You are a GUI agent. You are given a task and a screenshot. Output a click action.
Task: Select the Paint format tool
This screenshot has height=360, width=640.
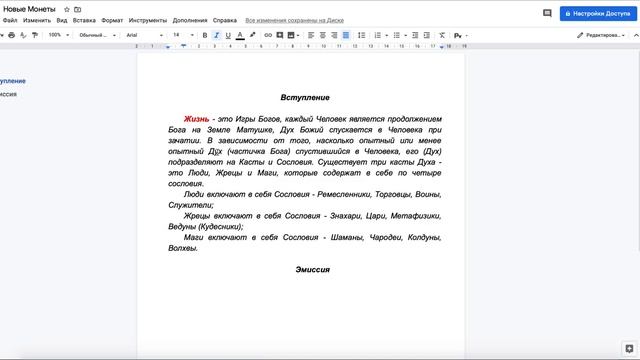pos(35,36)
